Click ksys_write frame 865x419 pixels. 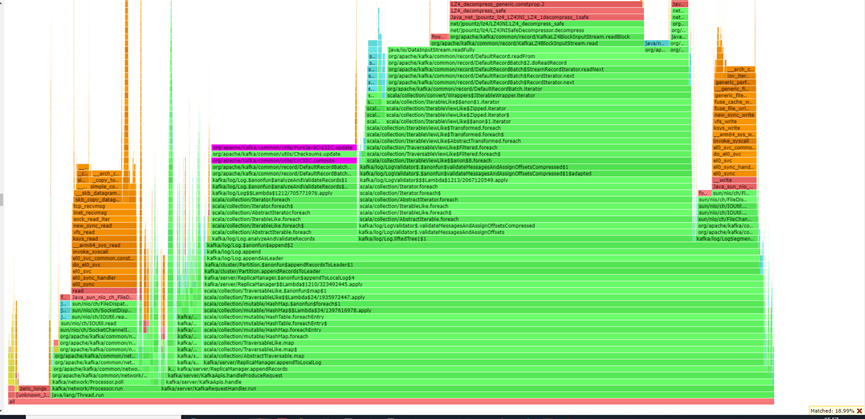pyautogui.click(x=734, y=128)
